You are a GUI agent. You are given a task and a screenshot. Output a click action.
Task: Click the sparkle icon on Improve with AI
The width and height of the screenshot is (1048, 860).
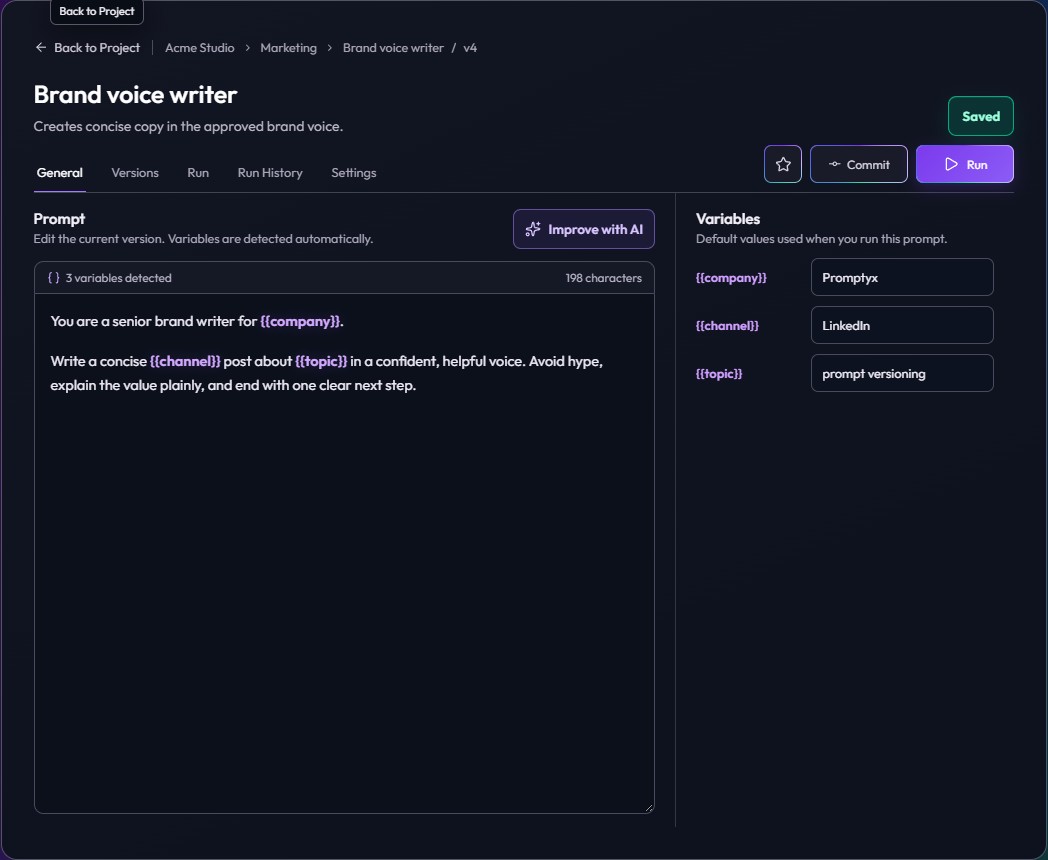(x=533, y=229)
